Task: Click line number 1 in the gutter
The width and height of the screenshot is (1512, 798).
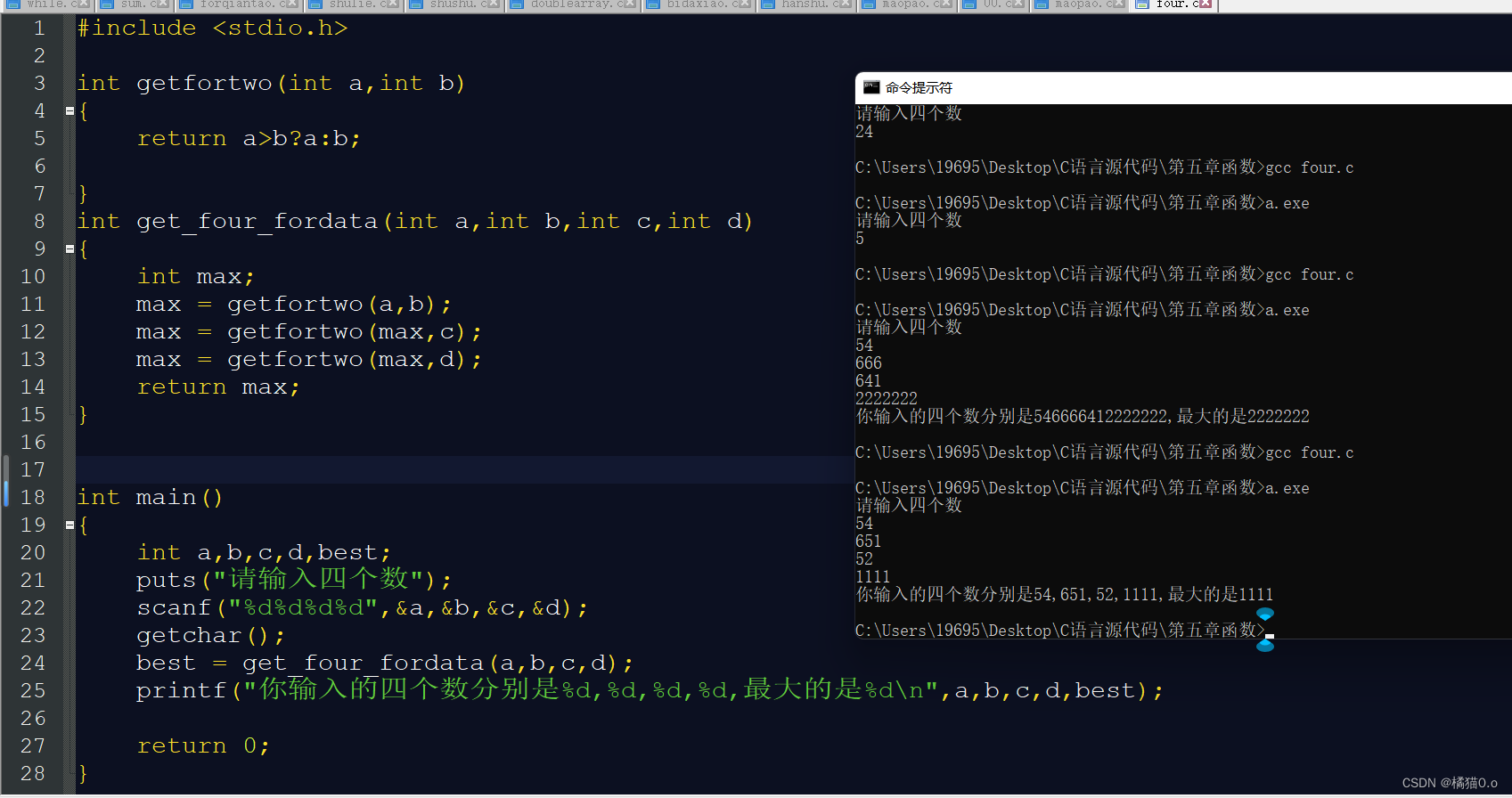Action: [39, 28]
